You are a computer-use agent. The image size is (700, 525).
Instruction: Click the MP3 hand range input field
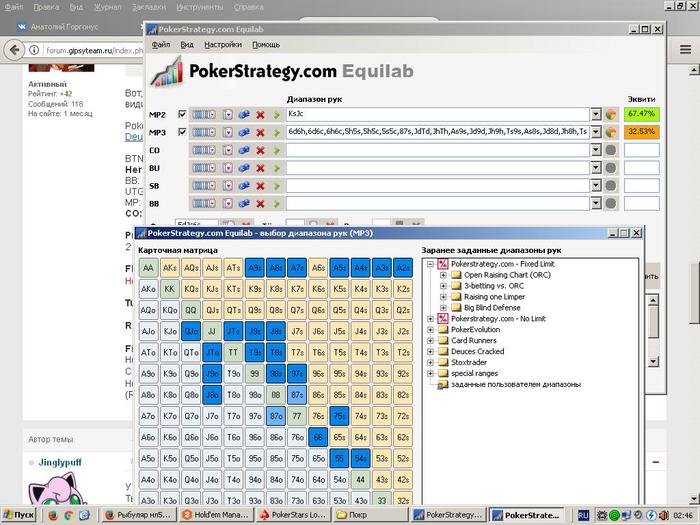[438, 132]
